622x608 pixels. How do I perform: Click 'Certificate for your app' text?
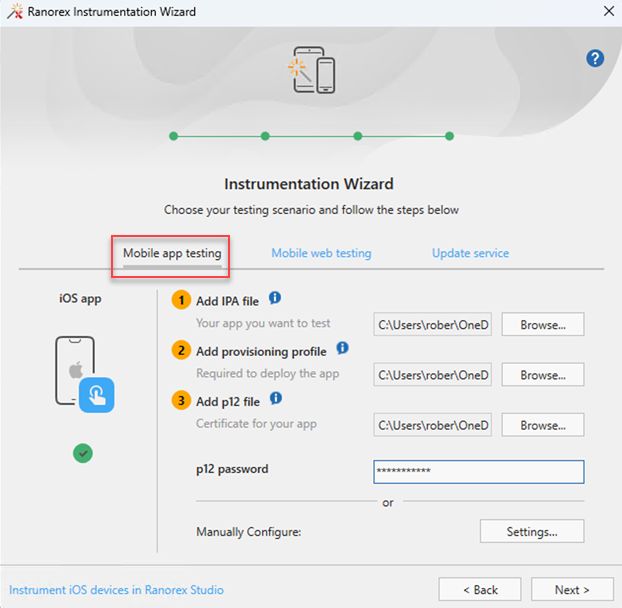(256, 424)
